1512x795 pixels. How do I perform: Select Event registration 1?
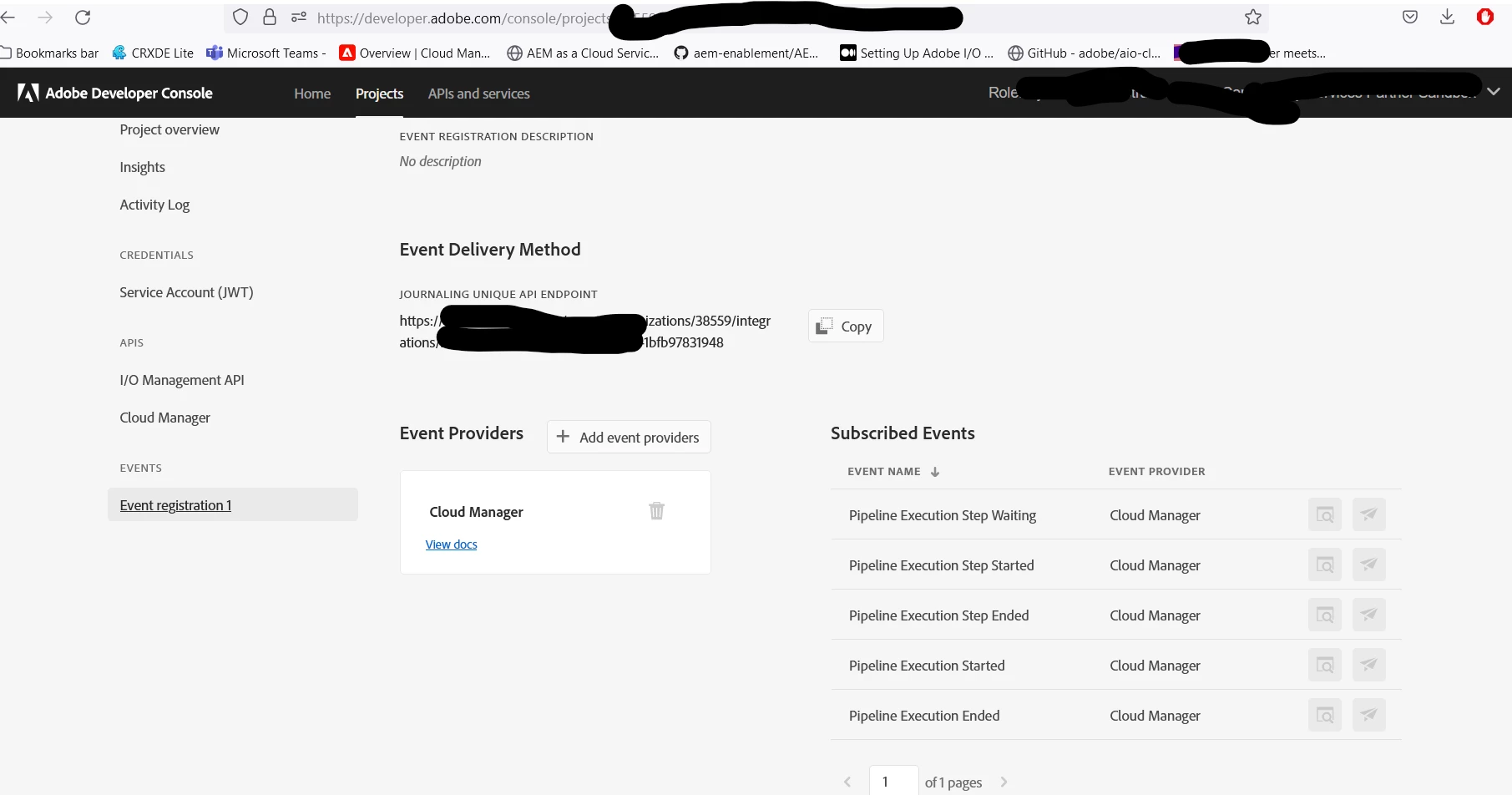[x=233, y=504]
